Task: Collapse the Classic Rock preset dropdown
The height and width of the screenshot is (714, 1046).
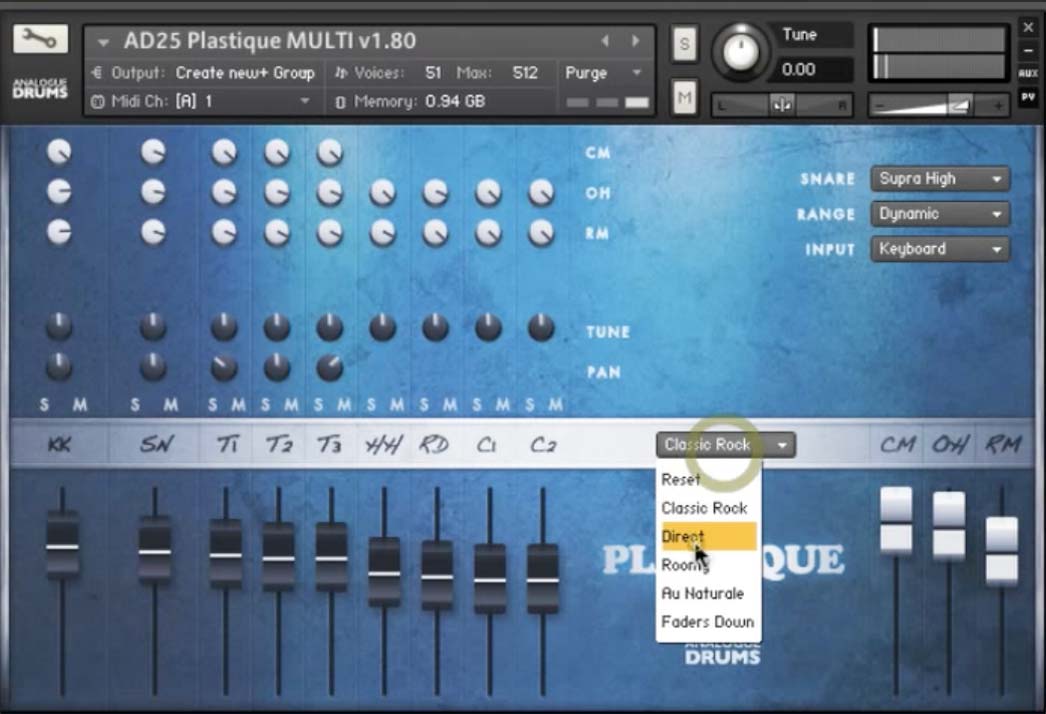Action: click(726, 444)
